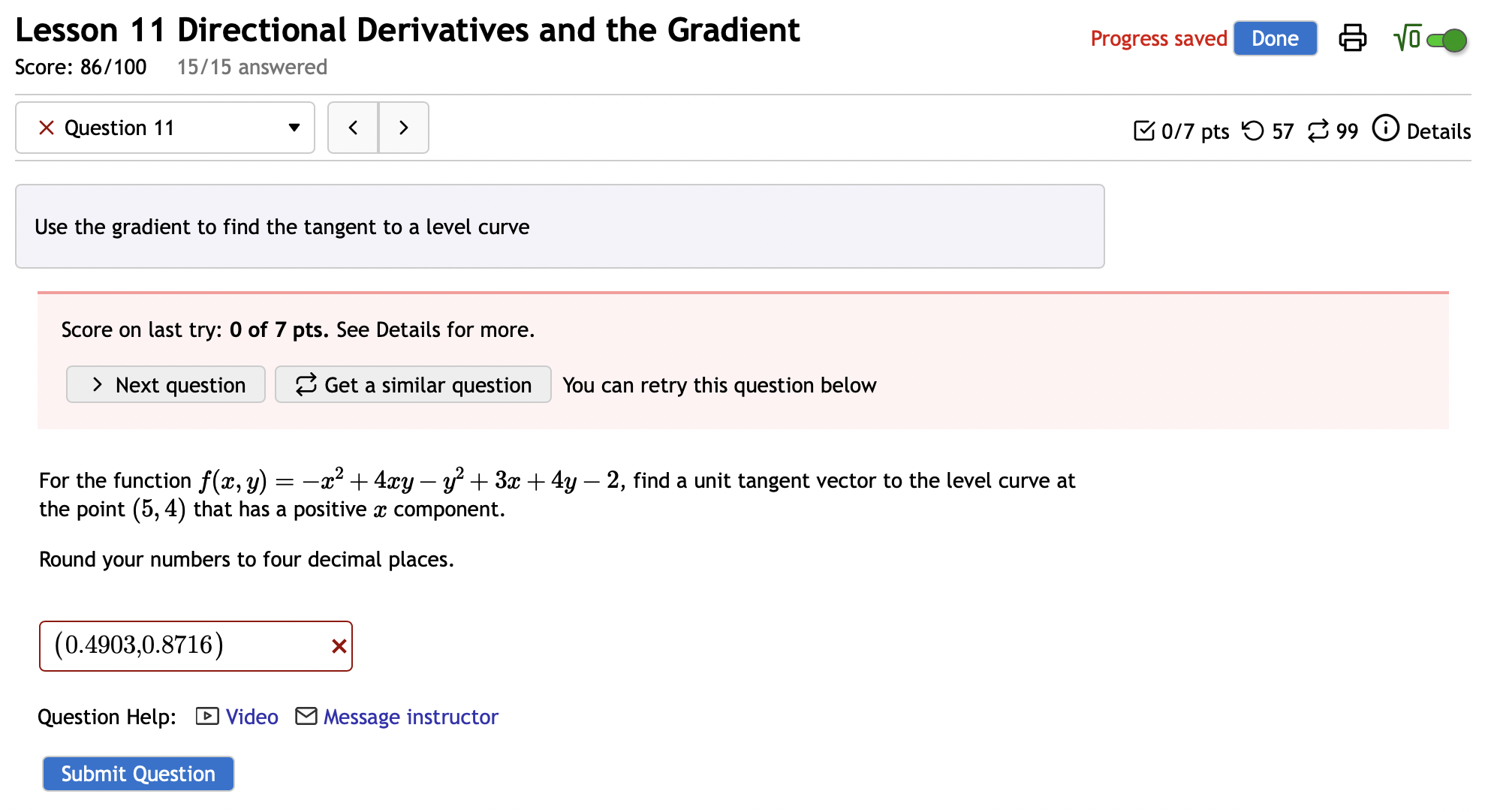Viewport: 1485px width, 812px height.
Task: Advance using the right chevron arrow
Action: pos(403,128)
